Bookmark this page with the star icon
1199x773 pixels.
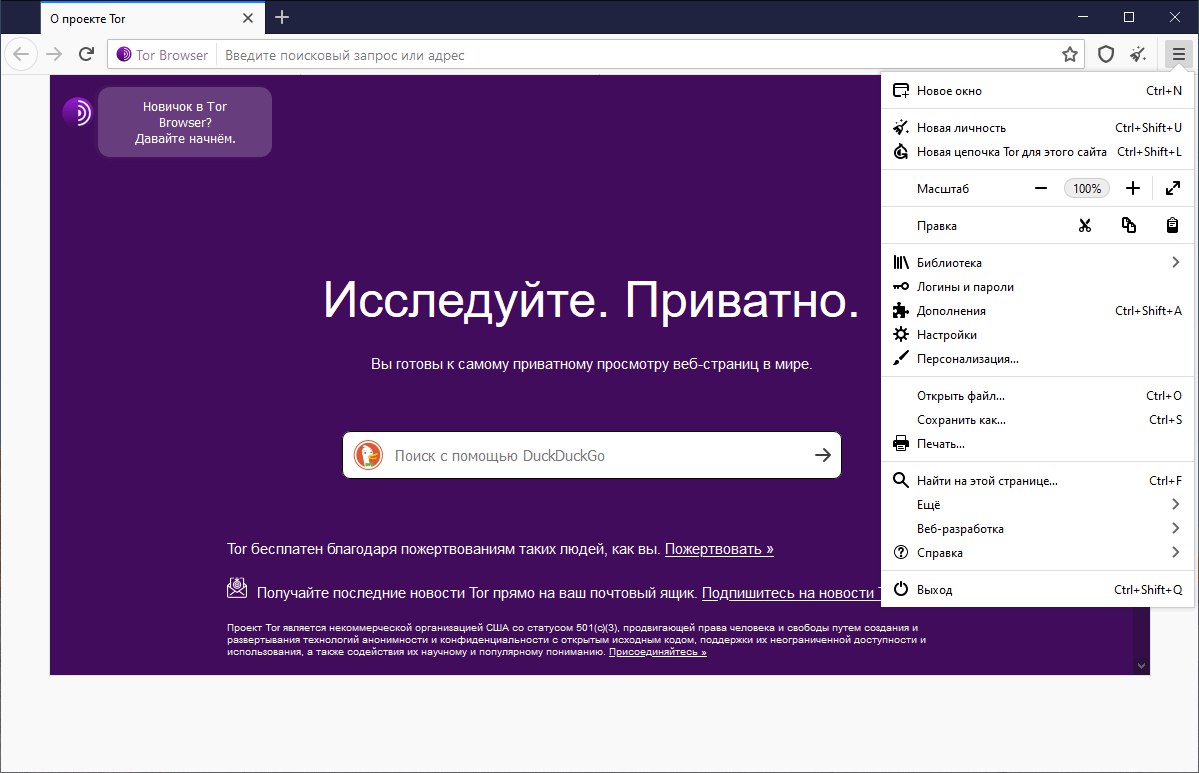coord(1070,54)
